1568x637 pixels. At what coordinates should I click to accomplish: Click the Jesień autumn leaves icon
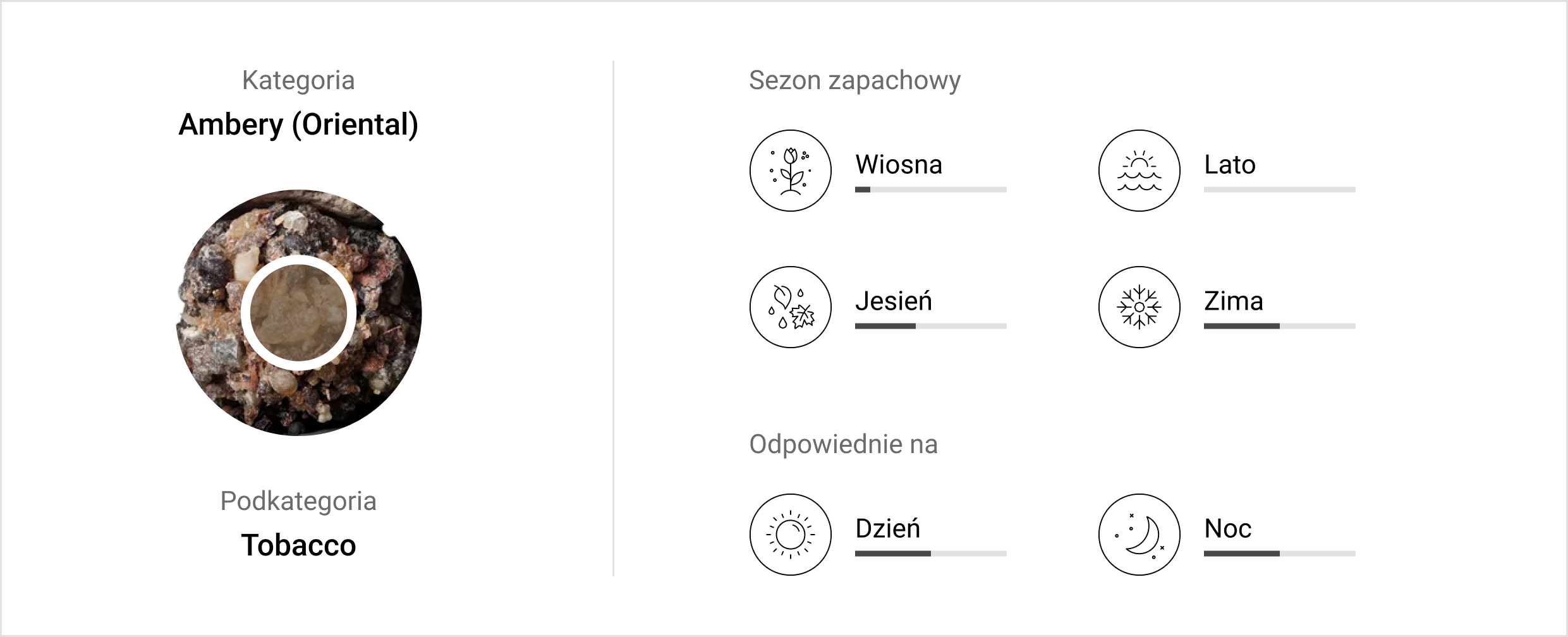pos(790,307)
